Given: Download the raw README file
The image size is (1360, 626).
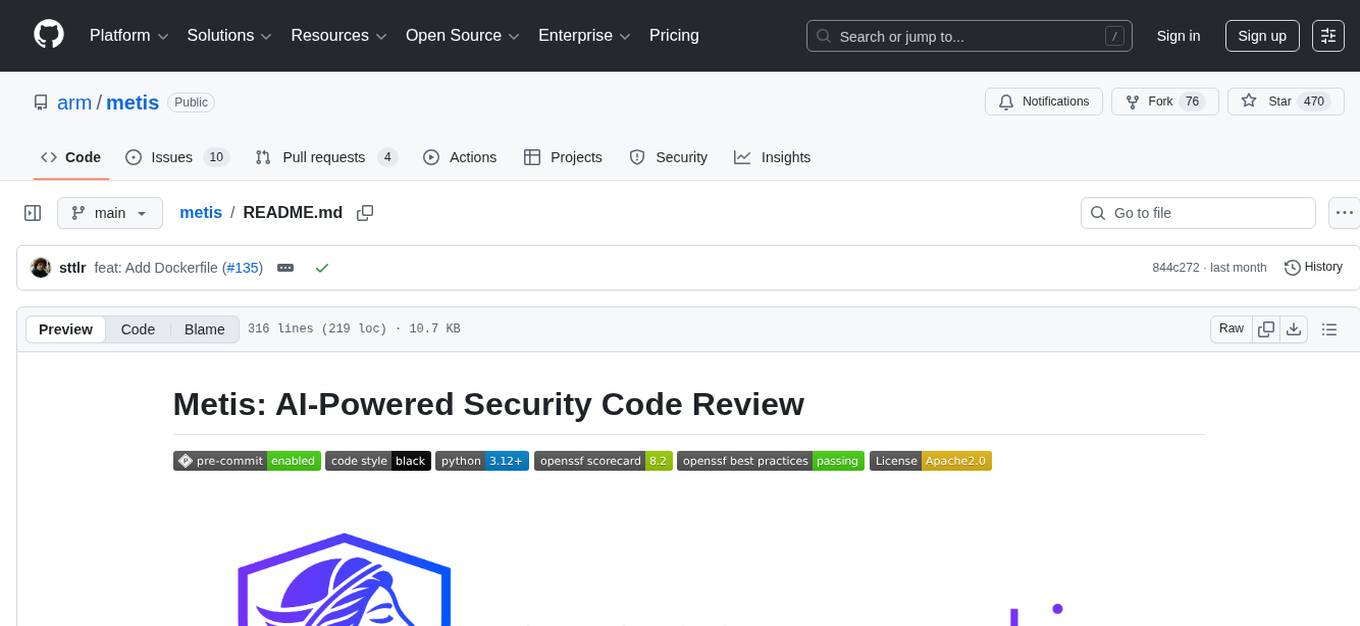Looking at the screenshot, I should pyautogui.click(x=1293, y=329).
